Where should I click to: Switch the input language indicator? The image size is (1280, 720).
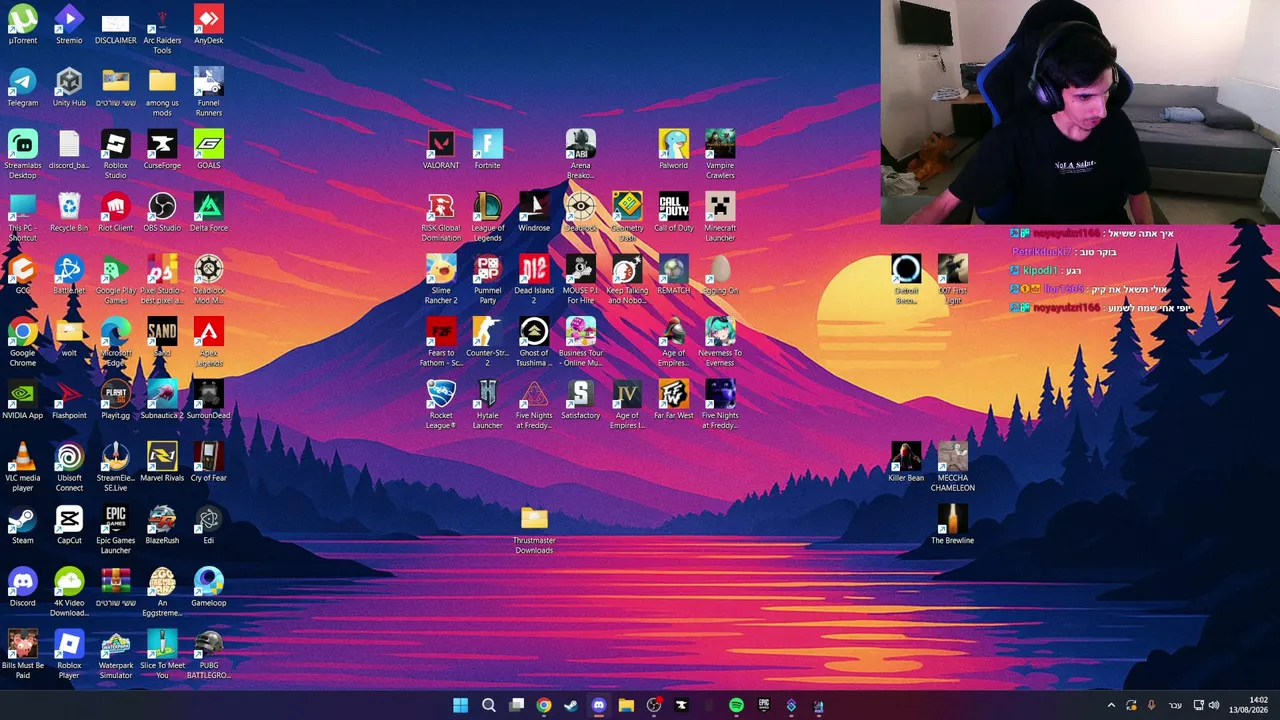click(1175, 705)
